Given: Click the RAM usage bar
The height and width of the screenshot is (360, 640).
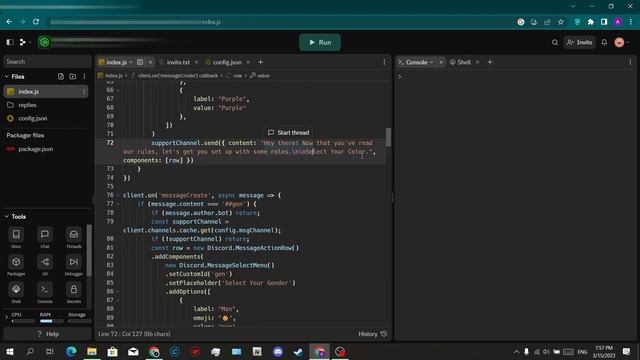Looking at the screenshot, I should [51, 321].
